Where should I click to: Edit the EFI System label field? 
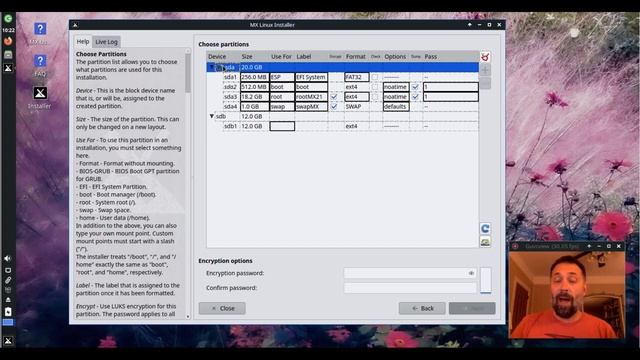(311, 77)
